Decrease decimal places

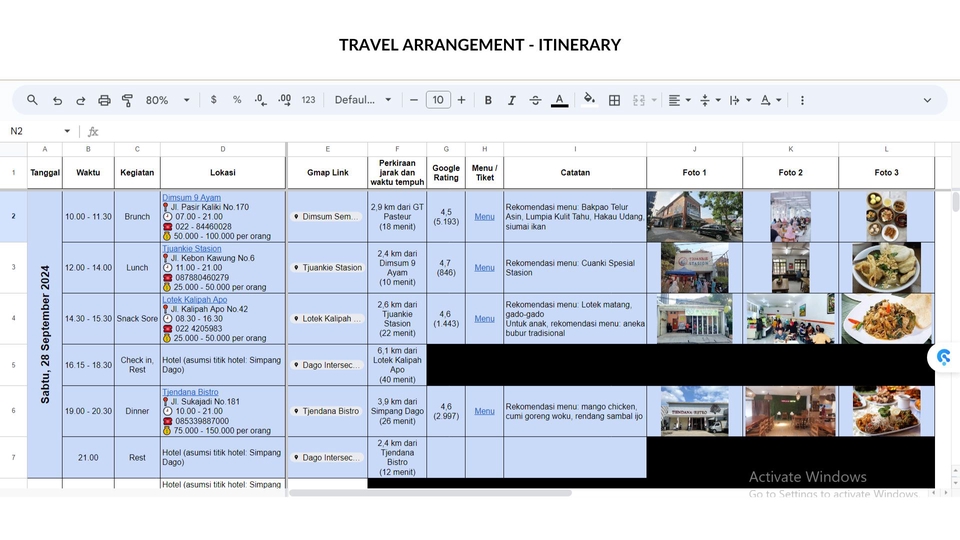pyautogui.click(x=260, y=100)
